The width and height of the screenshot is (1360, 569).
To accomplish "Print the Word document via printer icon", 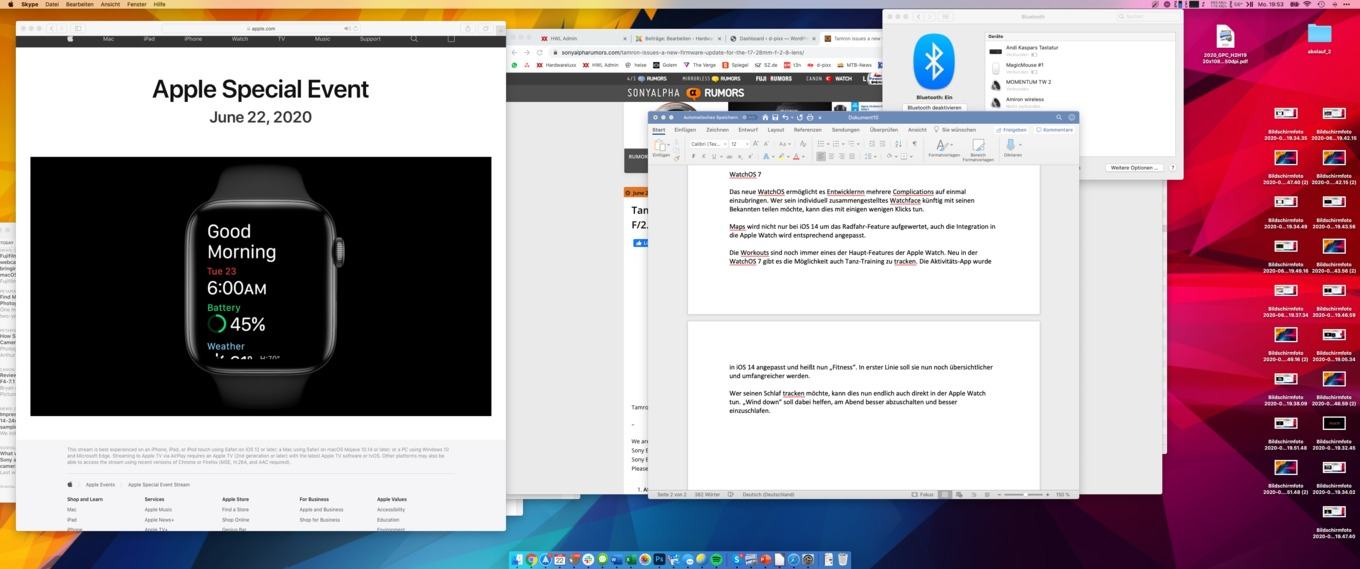I will [x=810, y=117].
